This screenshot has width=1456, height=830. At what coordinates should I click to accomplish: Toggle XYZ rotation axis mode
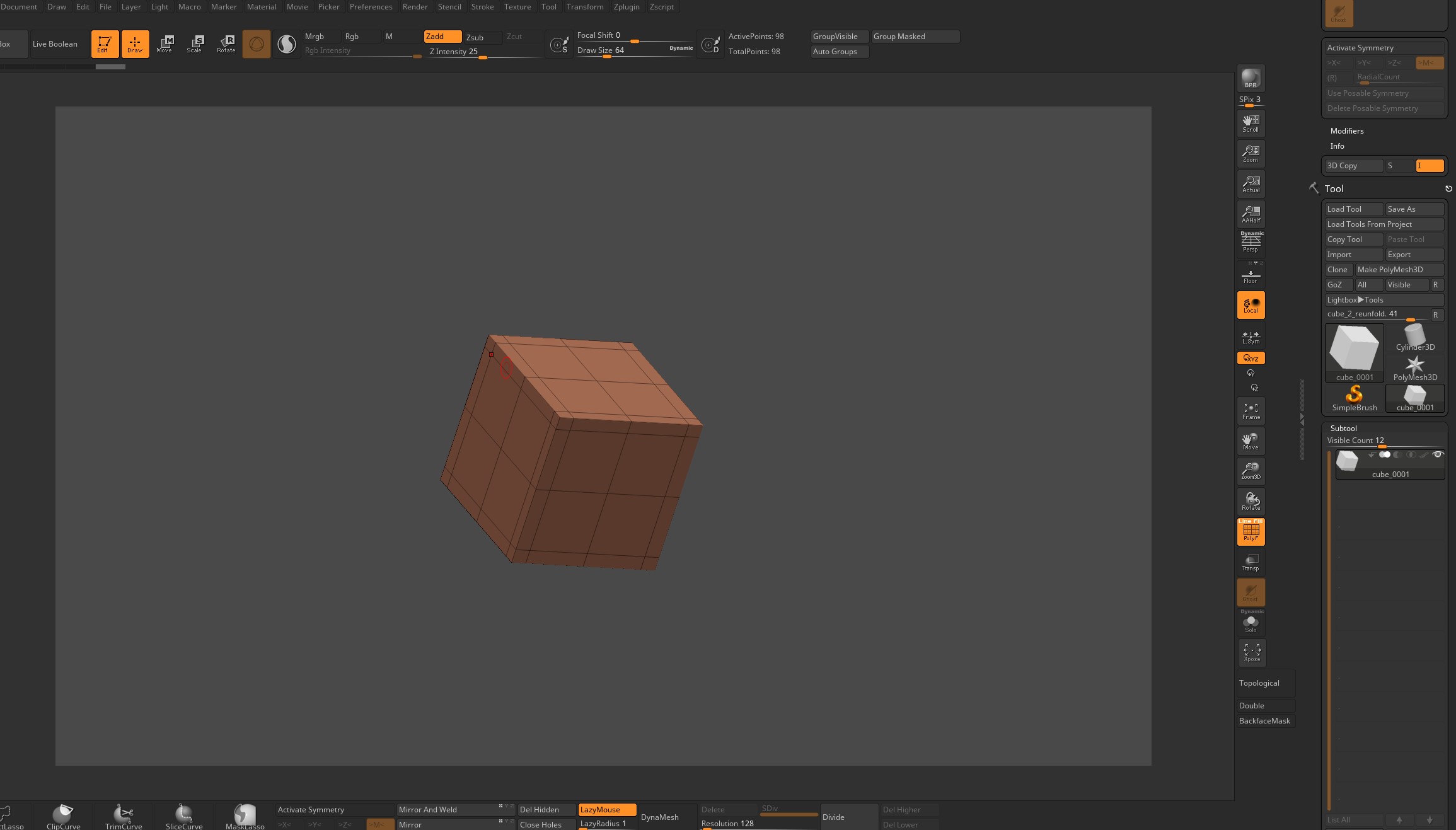[x=1251, y=359]
